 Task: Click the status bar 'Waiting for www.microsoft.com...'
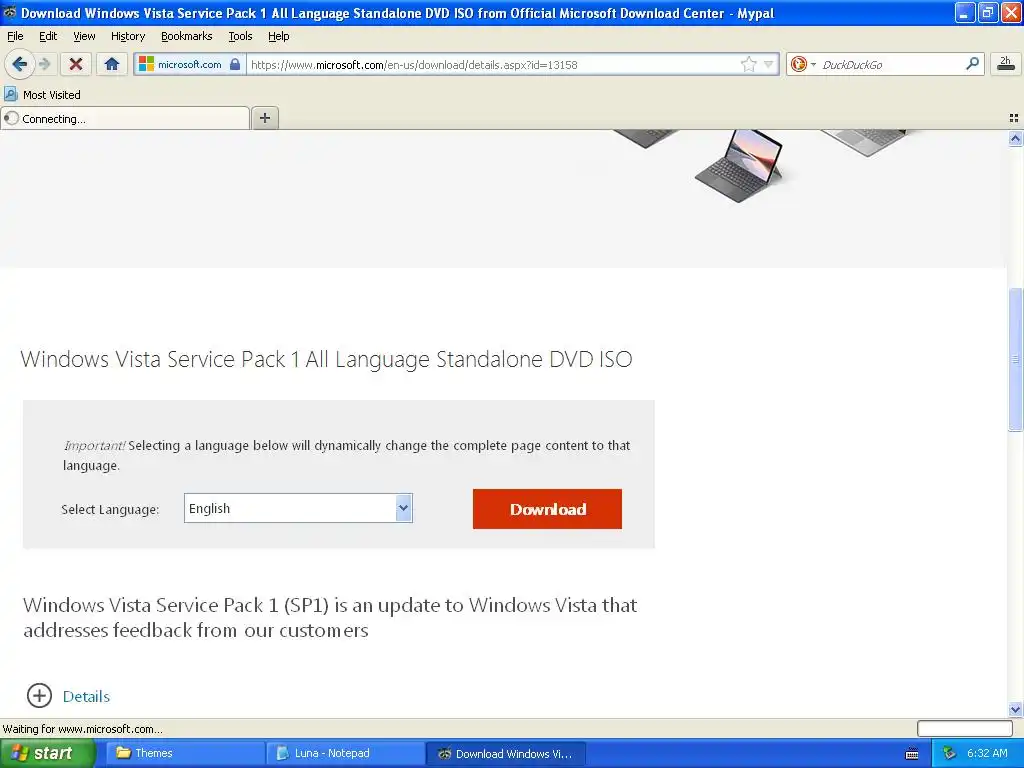pos(83,729)
